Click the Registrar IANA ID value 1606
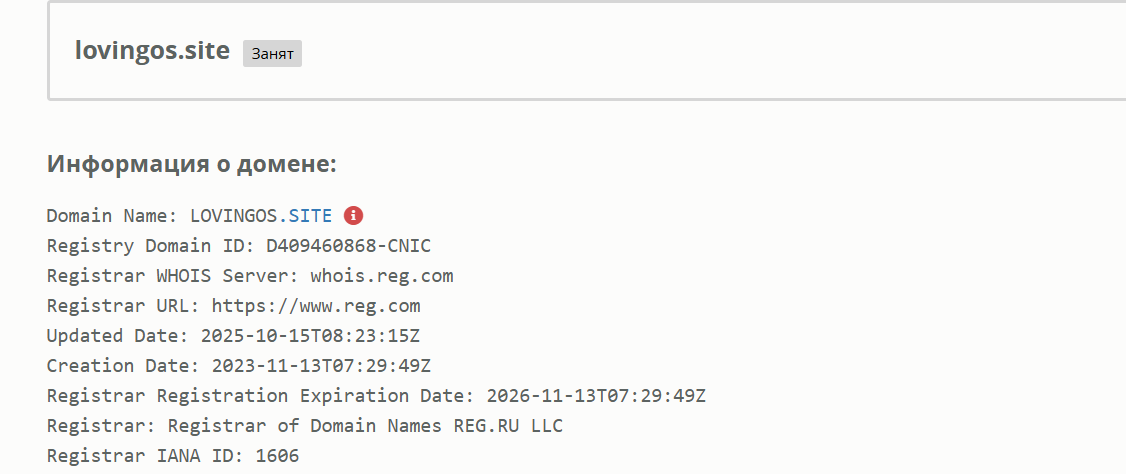 (277, 455)
